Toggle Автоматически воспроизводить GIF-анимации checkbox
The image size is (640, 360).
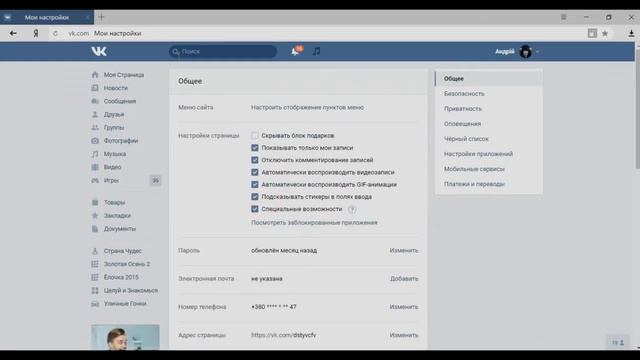(255, 184)
